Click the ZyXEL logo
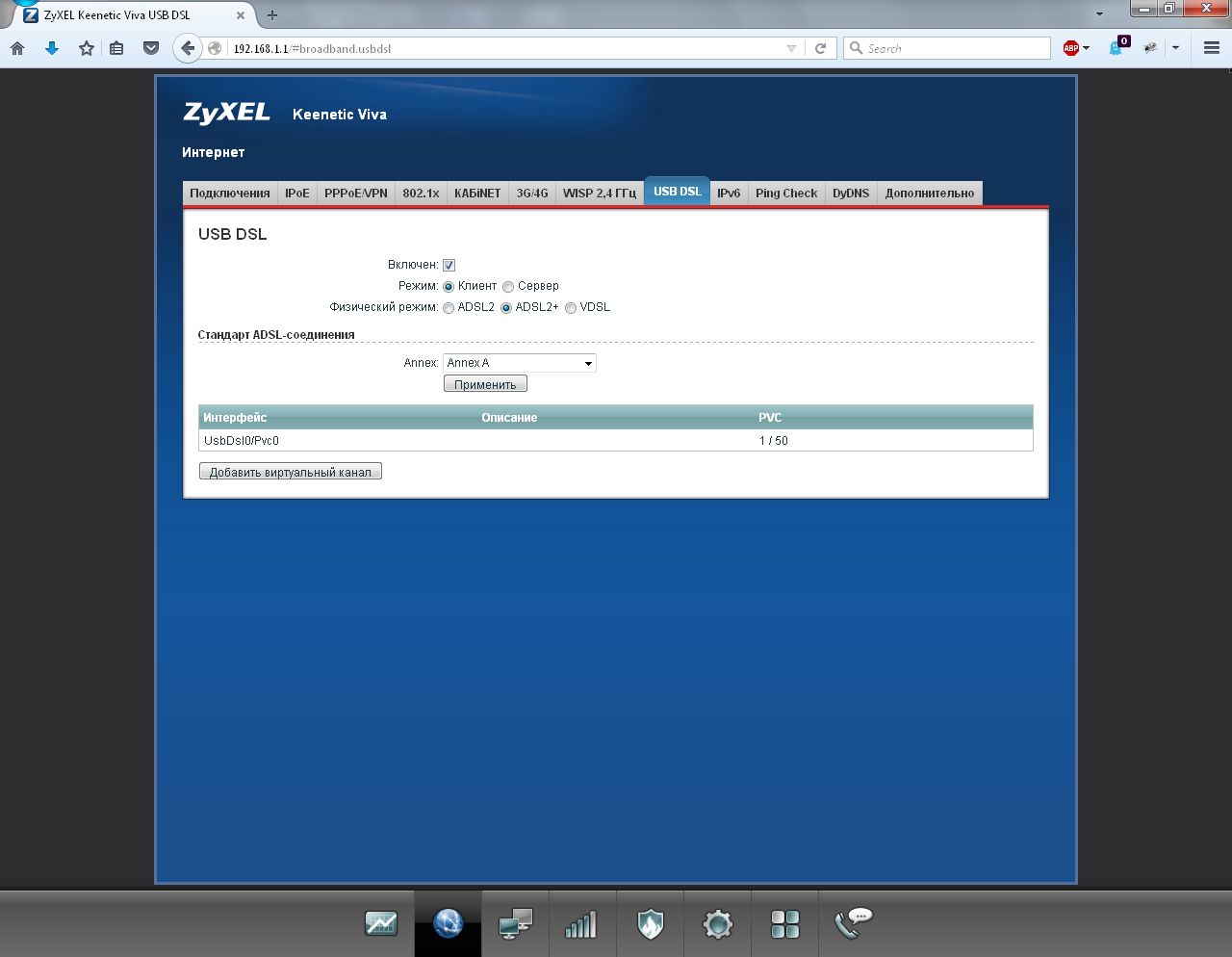The height and width of the screenshot is (957, 1232). (227, 113)
